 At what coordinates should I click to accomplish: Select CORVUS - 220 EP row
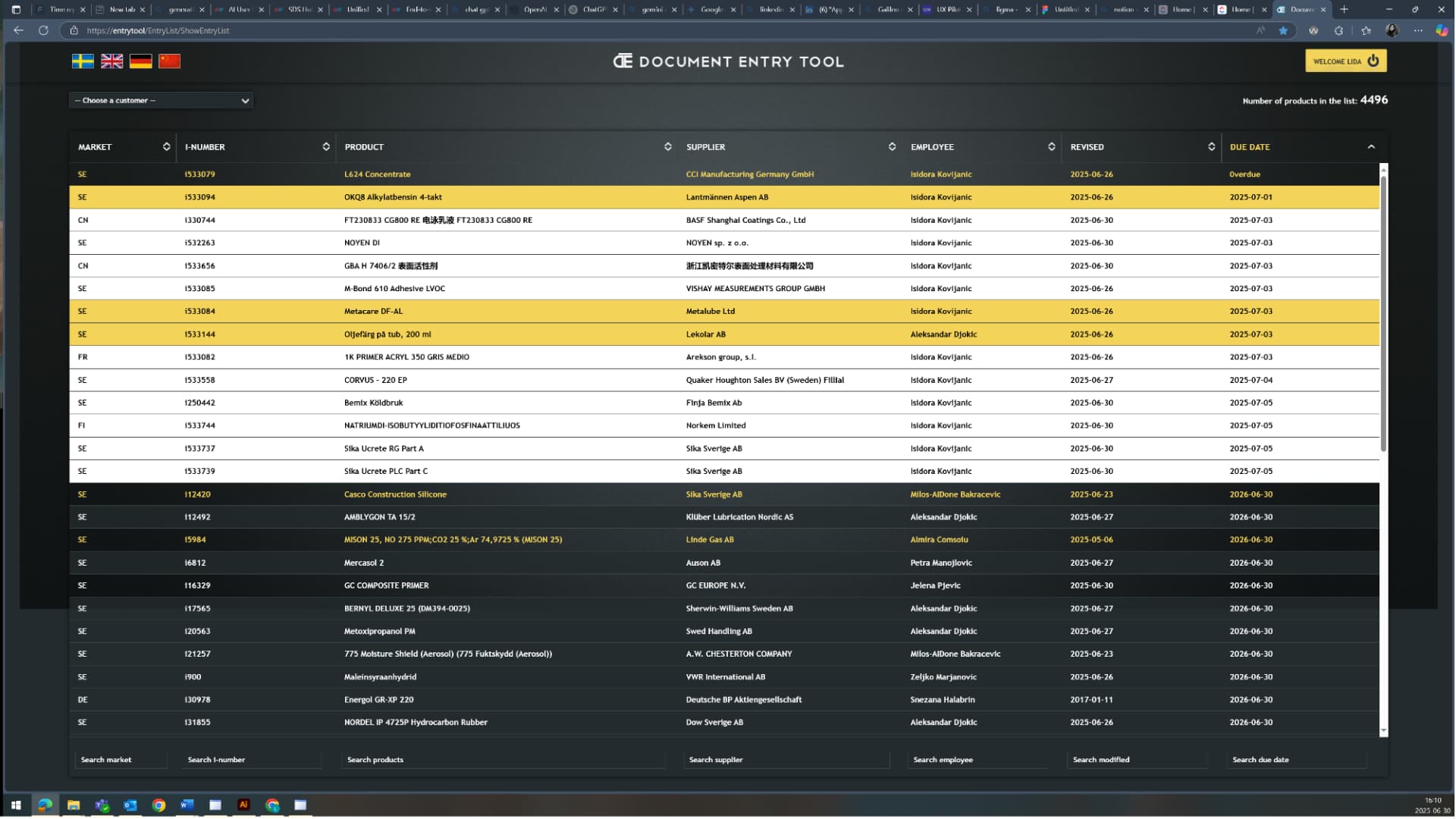[724, 380]
